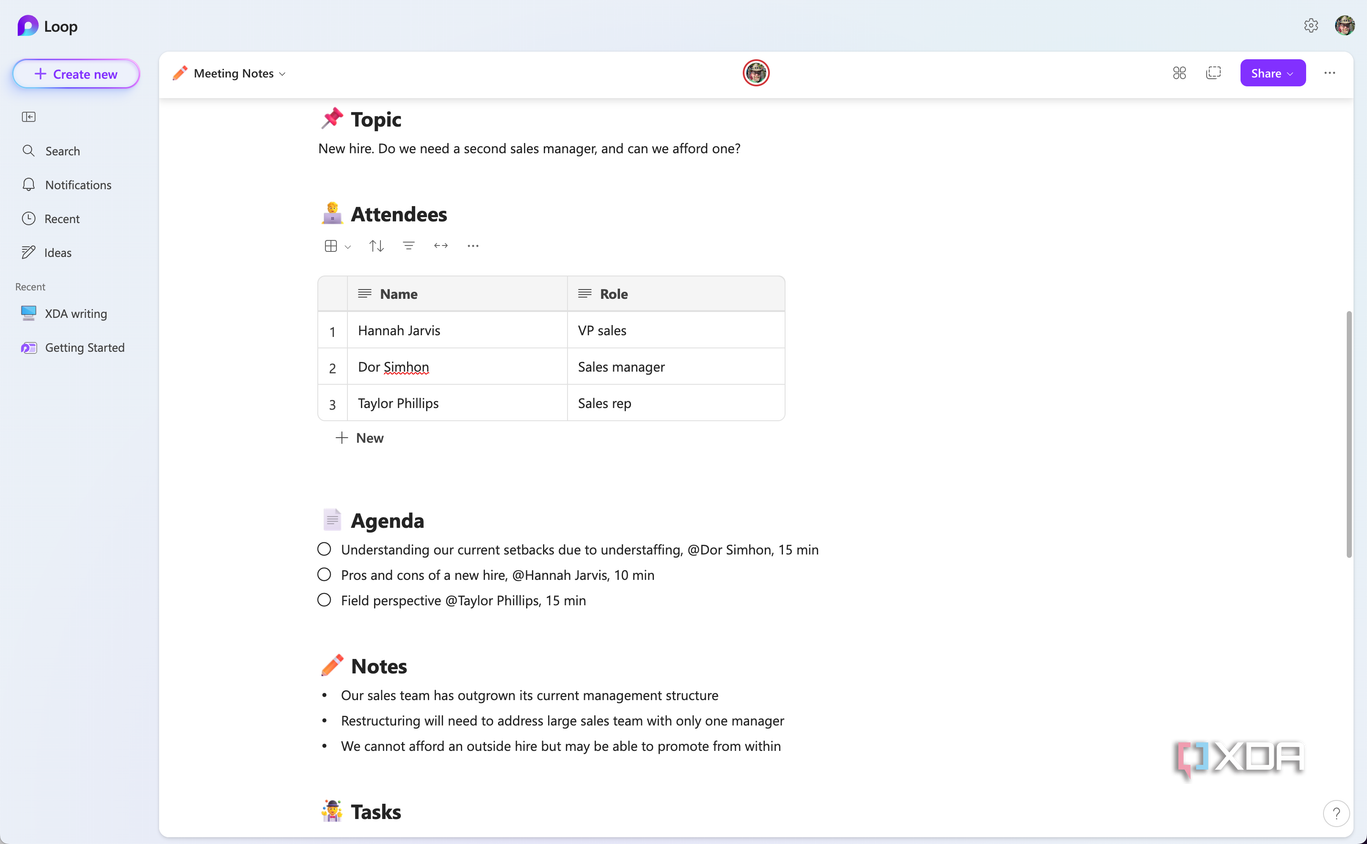Click the Create new button
The height and width of the screenshot is (844, 1367).
[x=76, y=74]
